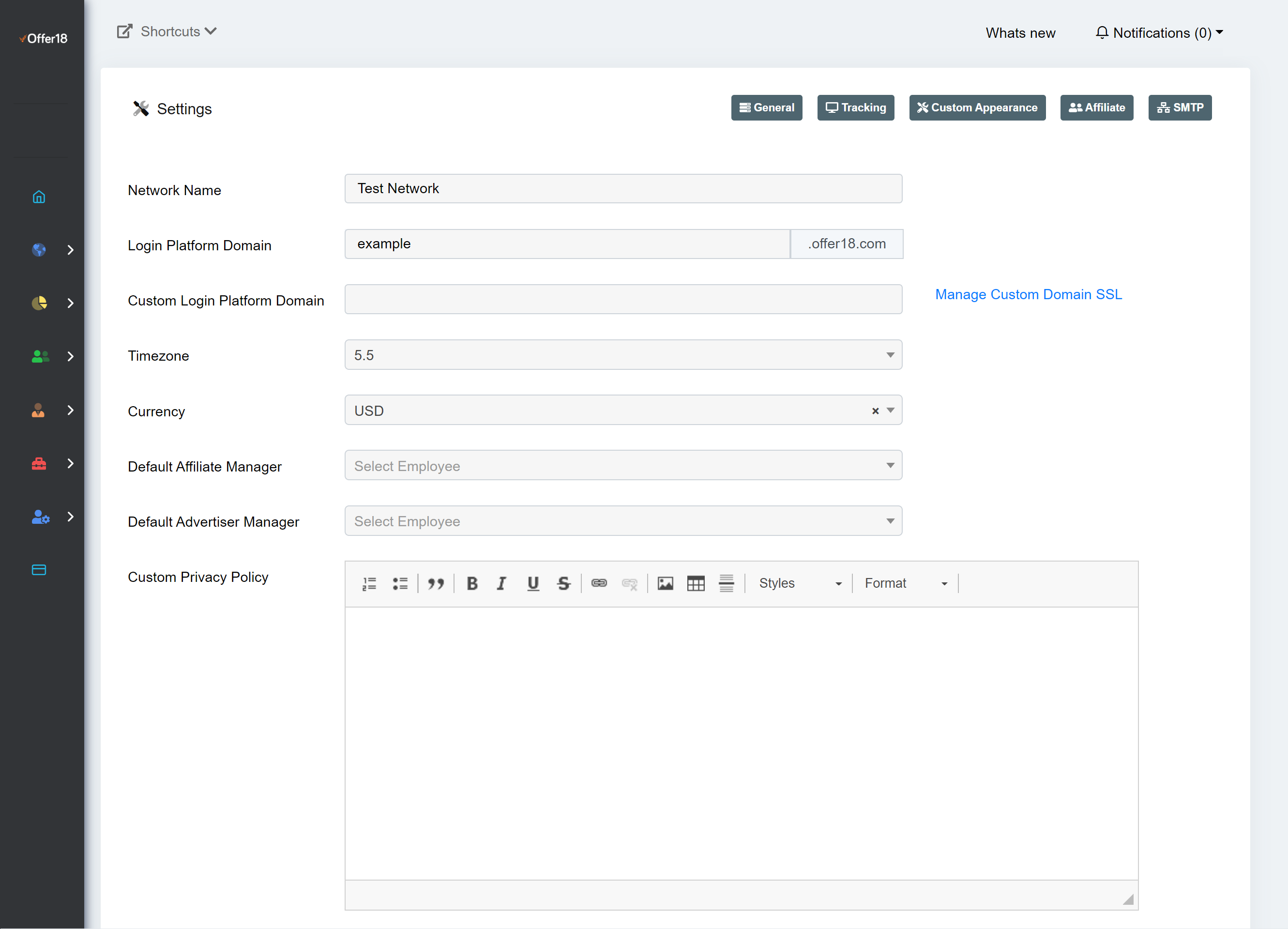Click the block quote icon
The height and width of the screenshot is (929, 1288).
point(436,583)
